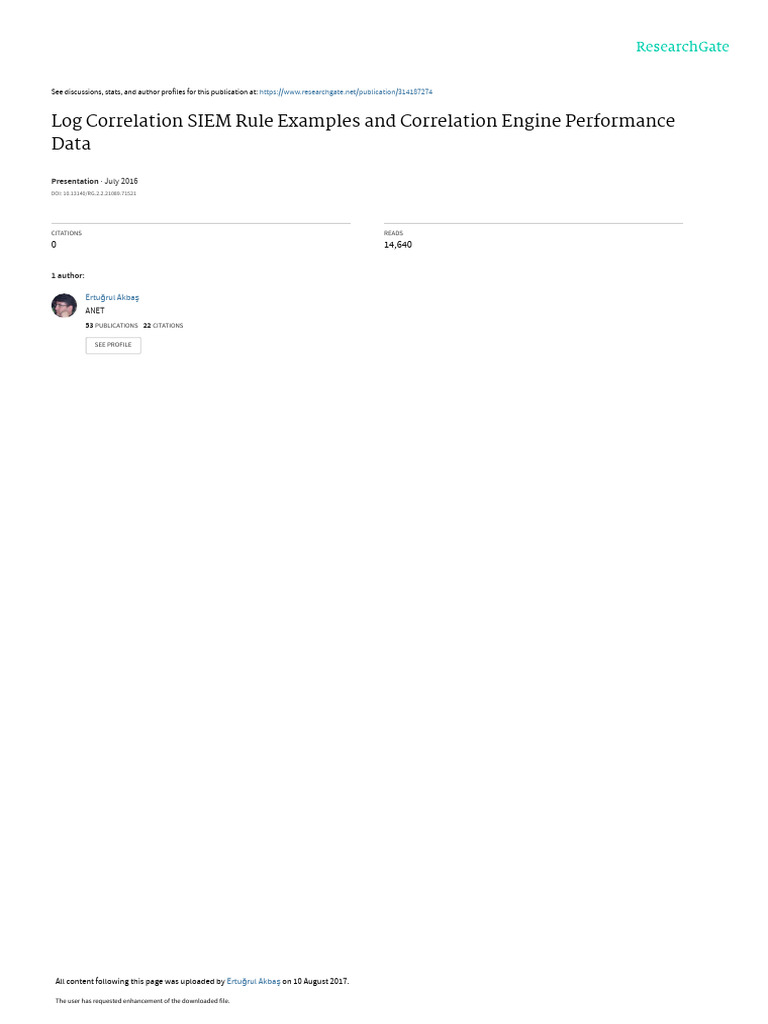Open the author's profile photo
Viewport: 768px width, 1024px height.
click(x=64, y=305)
